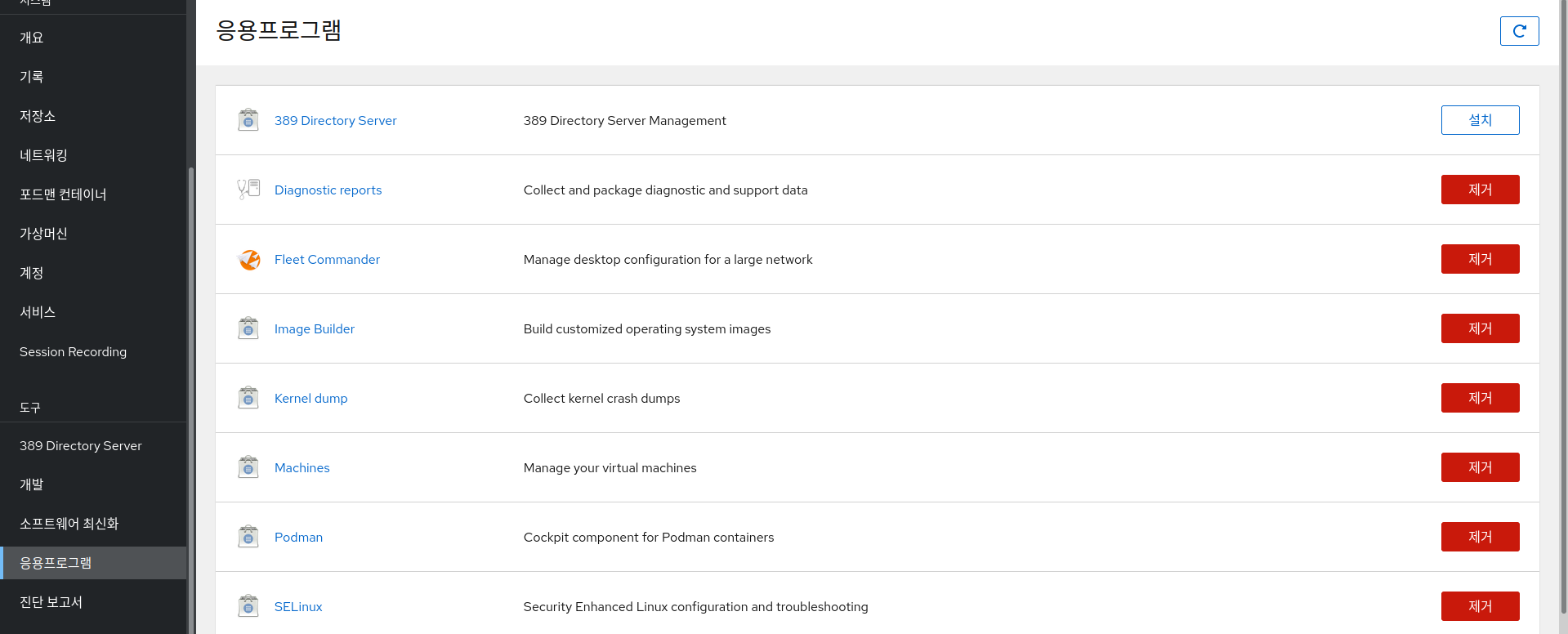Click the main page vertical scrollbar
1568x634 pixels.
(x=1564, y=306)
